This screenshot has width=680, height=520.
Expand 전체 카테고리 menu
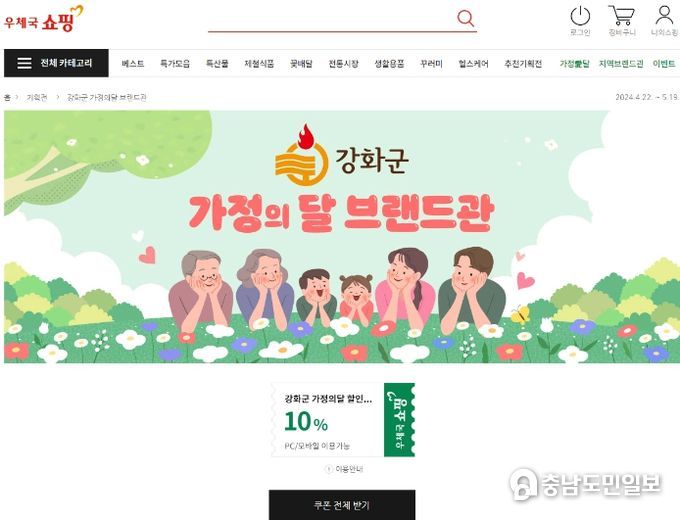tap(56, 63)
